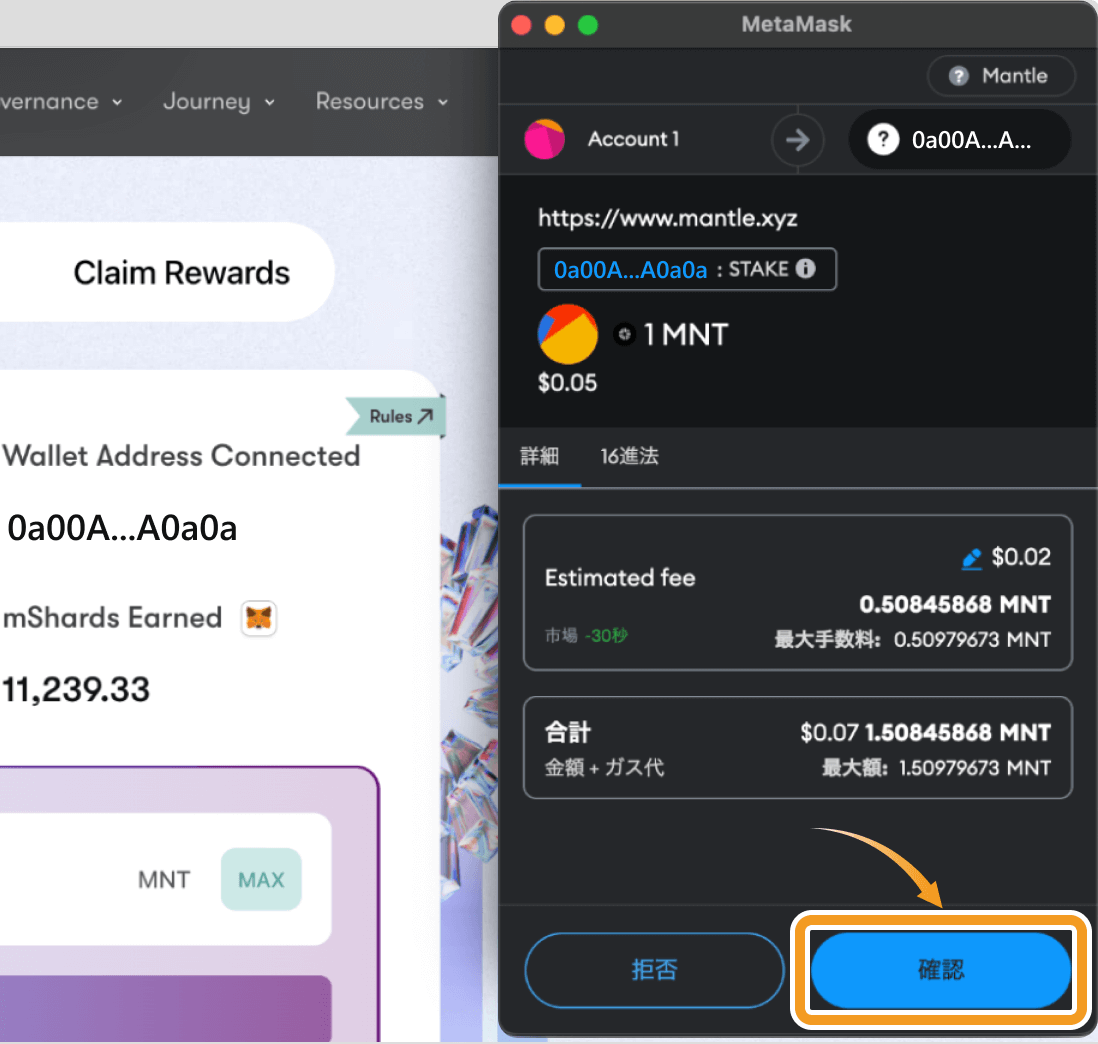Click the Wallet Address Connected heading

[x=181, y=457]
